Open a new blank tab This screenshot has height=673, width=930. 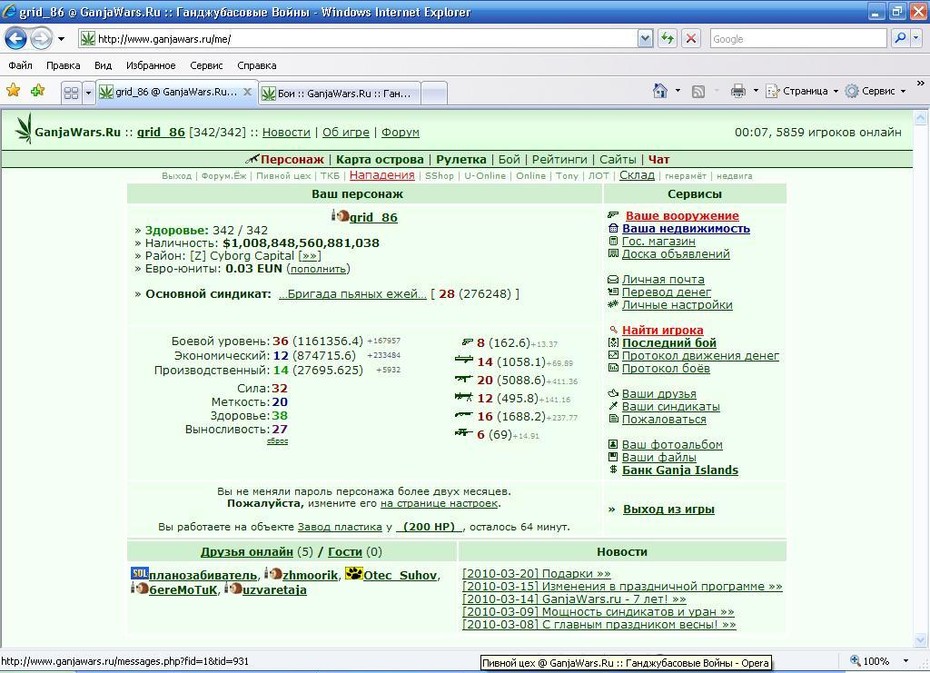pyautogui.click(x=434, y=93)
